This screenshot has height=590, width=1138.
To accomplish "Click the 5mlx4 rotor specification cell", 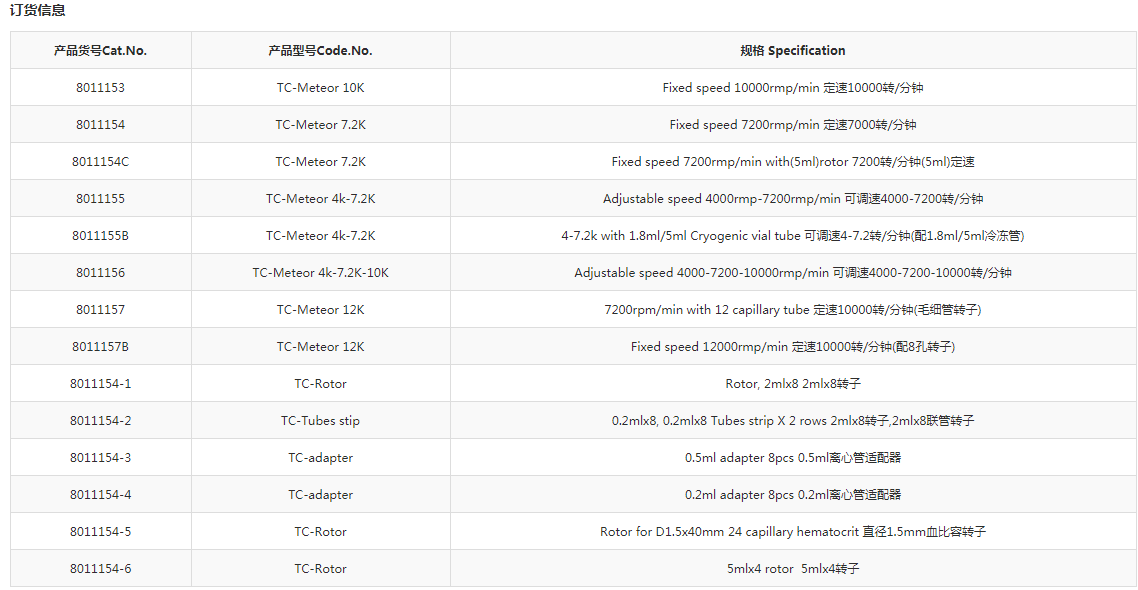I will point(793,568).
